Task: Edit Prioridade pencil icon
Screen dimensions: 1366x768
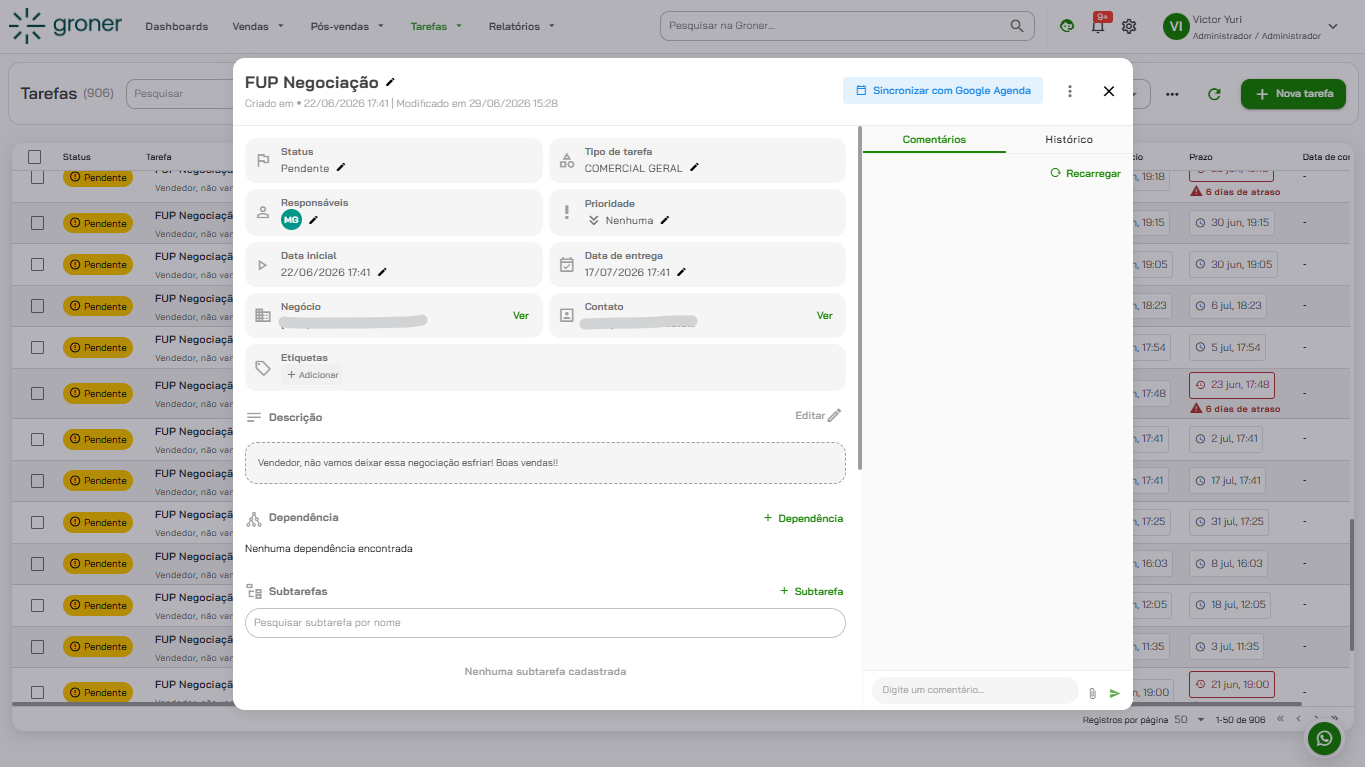Action: (x=664, y=220)
